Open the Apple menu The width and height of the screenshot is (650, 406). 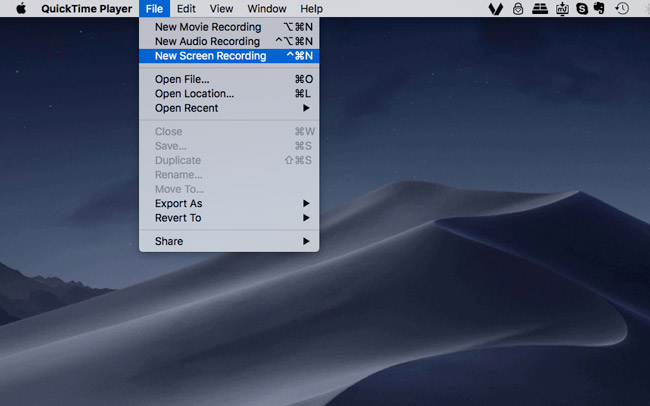coord(21,8)
